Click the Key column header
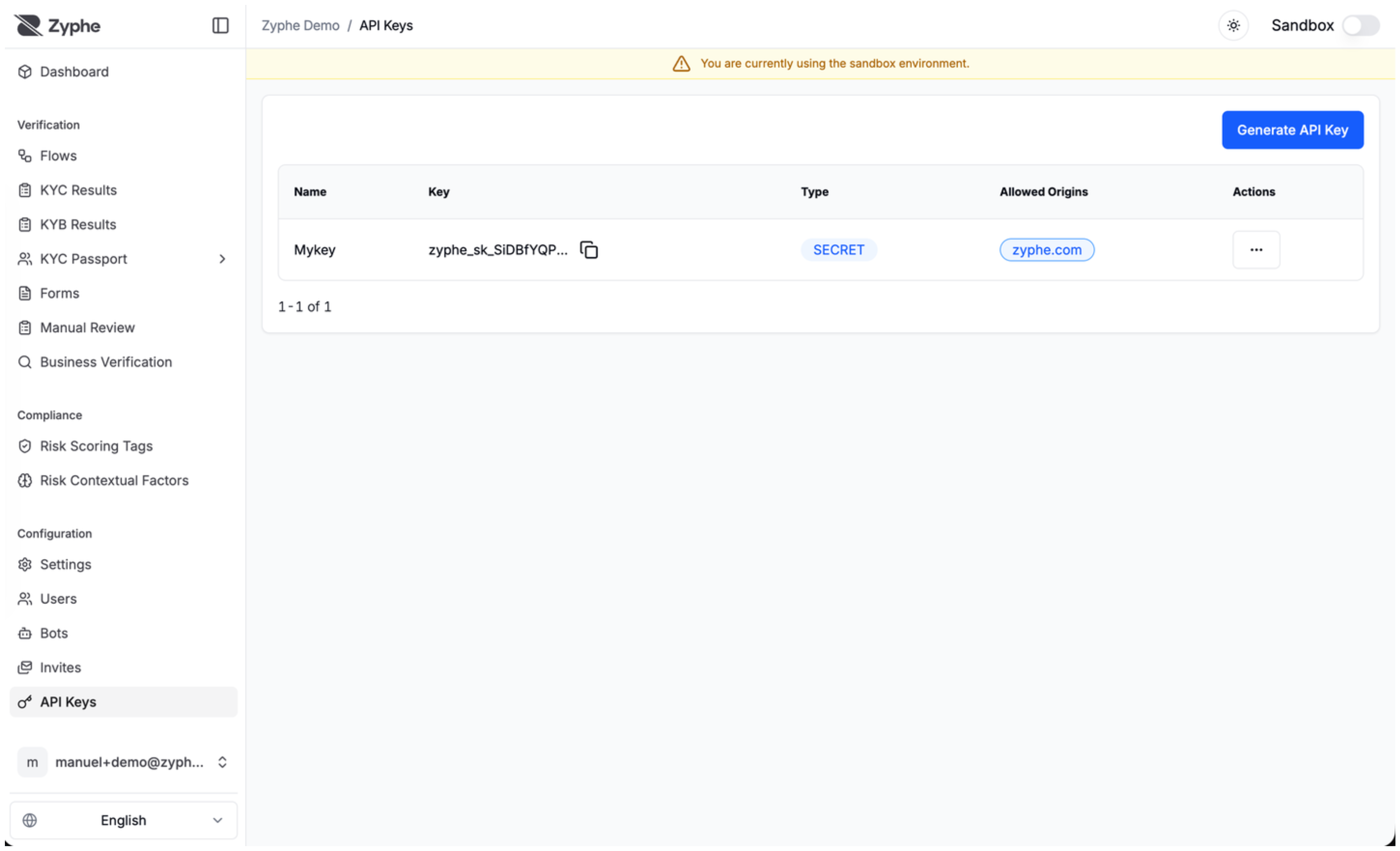This screenshot has width=1400, height=851. 439,192
